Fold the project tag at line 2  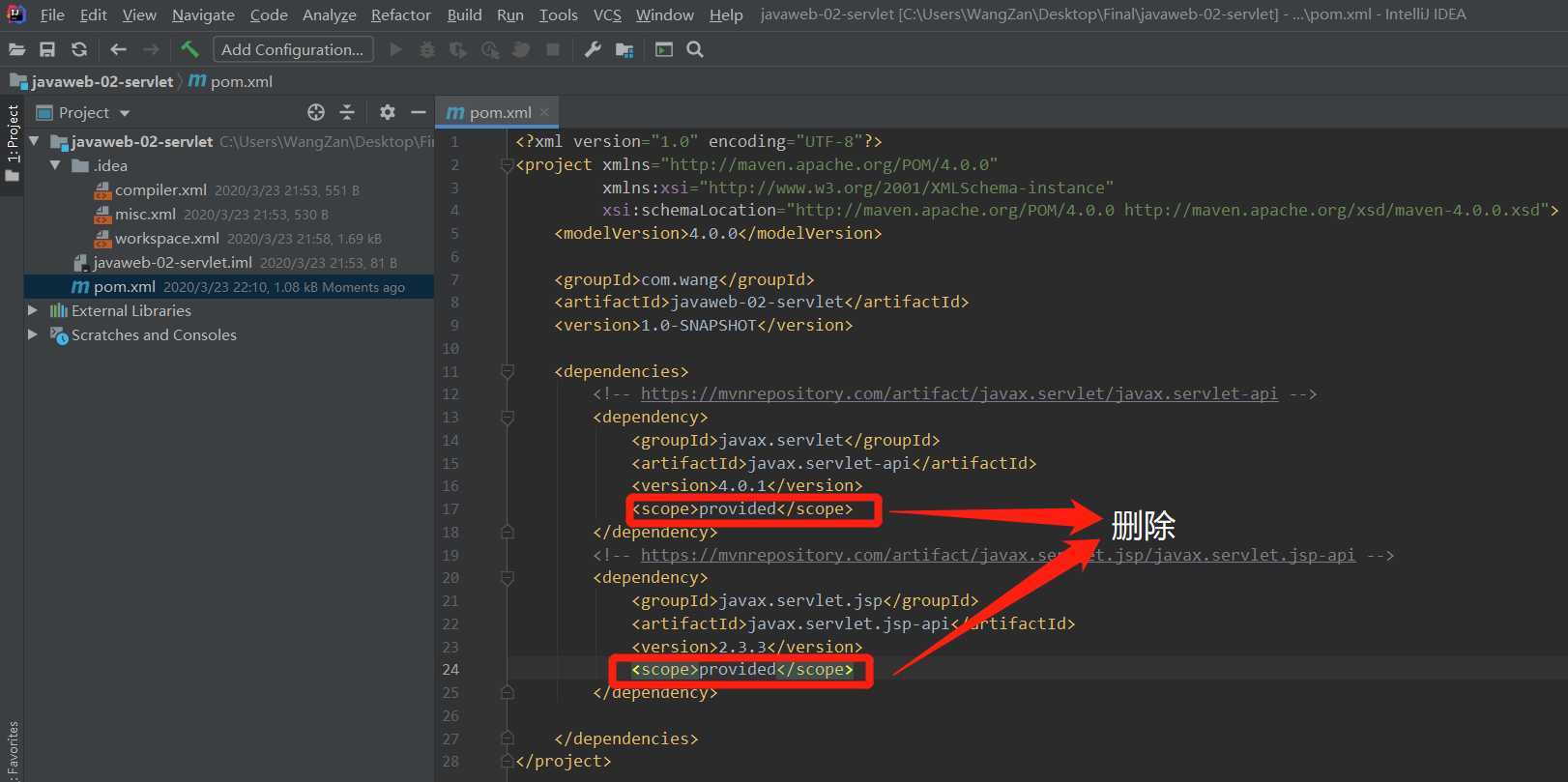[508, 165]
